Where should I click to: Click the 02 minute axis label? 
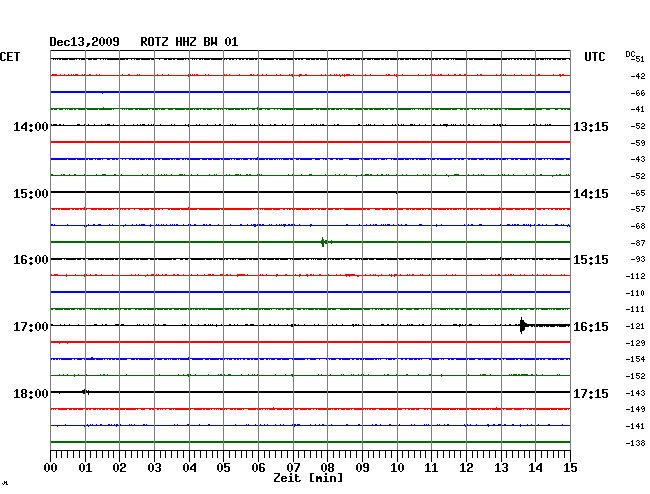(119, 467)
